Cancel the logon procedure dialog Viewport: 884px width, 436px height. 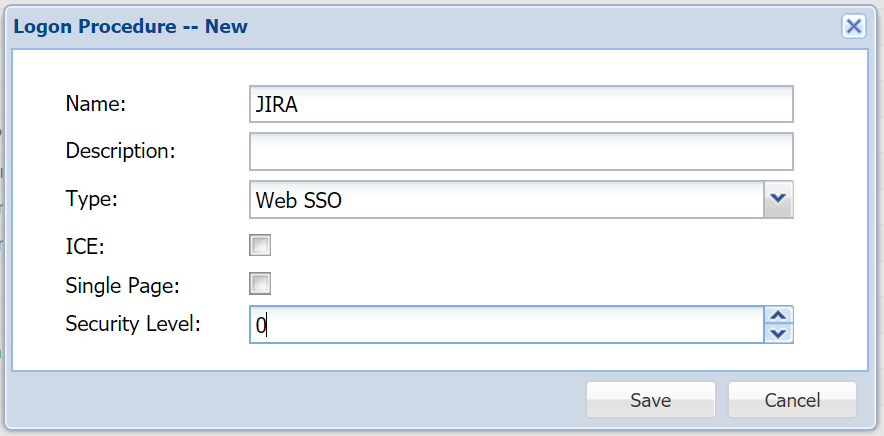[792, 400]
